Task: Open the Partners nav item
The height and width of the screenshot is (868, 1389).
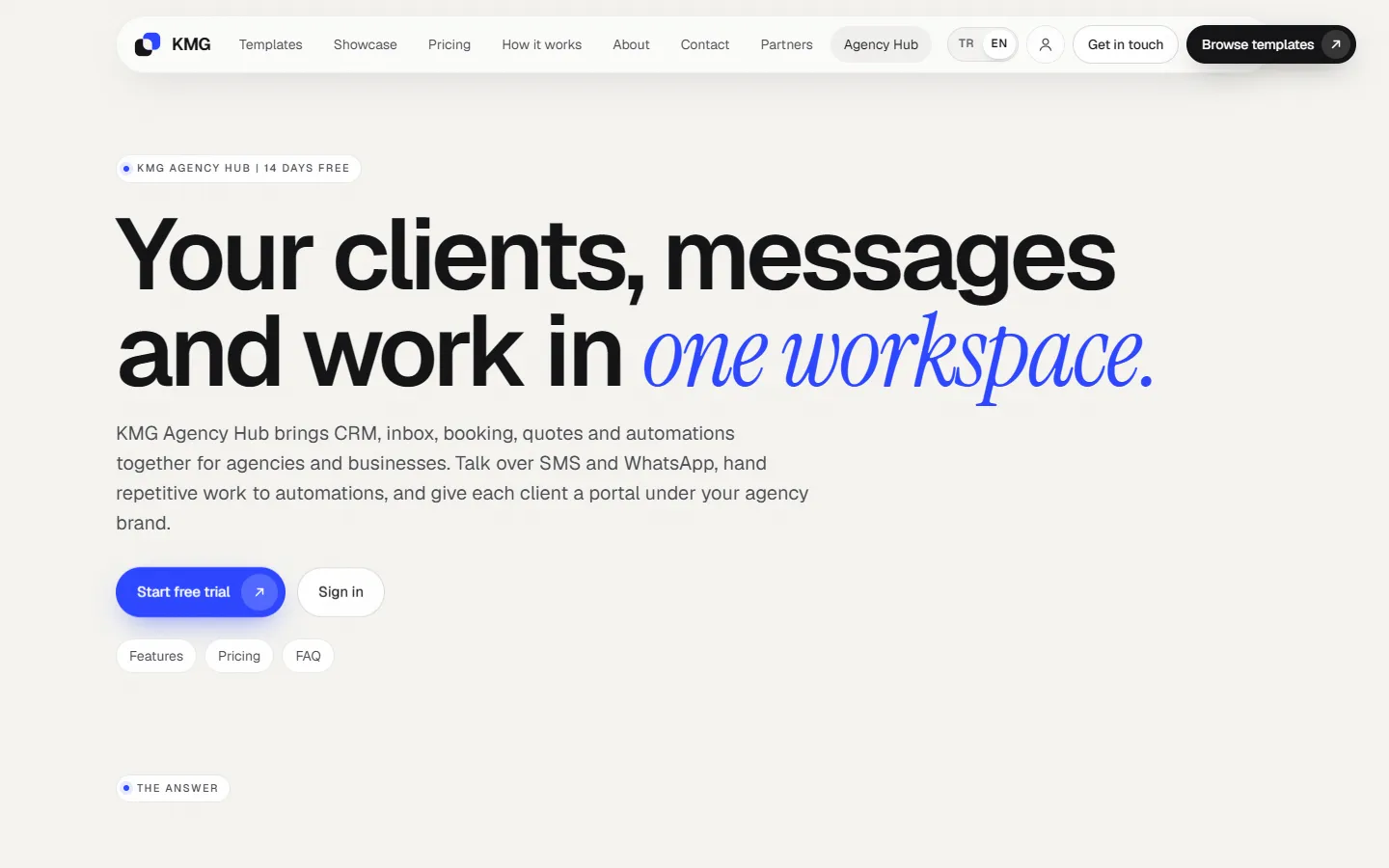Action: tap(787, 44)
